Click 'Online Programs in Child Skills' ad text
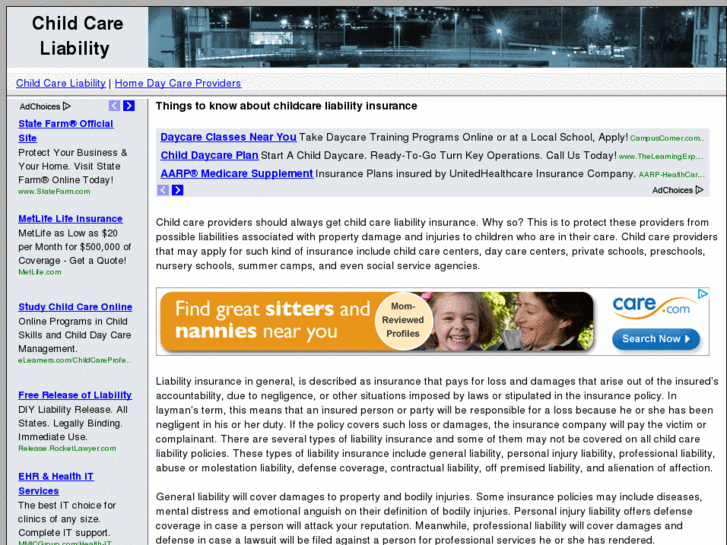The width and height of the screenshot is (727, 545). pyautogui.click(x=75, y=335)
